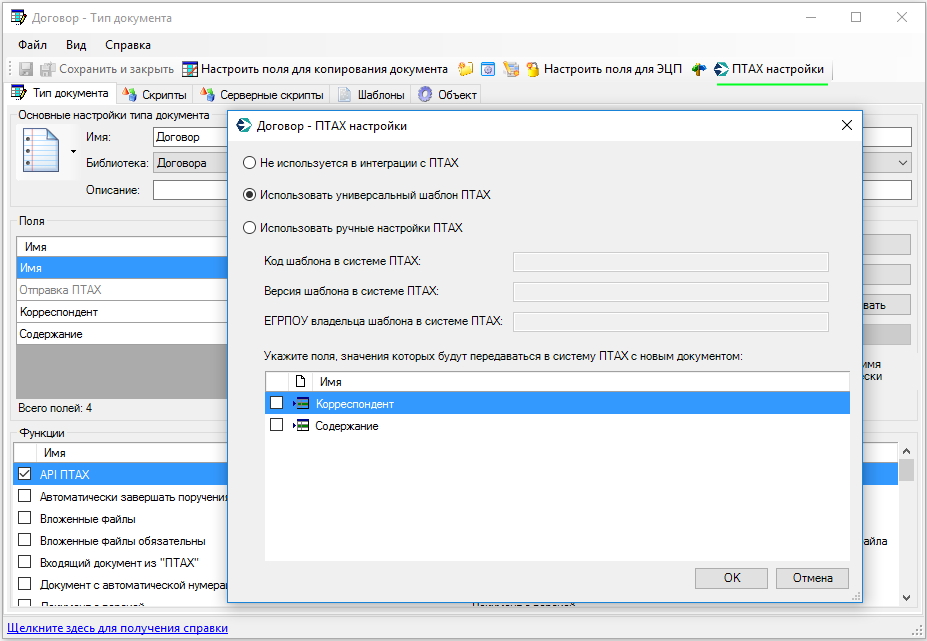
Task: Select the Содержание row text in the dialog
Action: (346, 426)
